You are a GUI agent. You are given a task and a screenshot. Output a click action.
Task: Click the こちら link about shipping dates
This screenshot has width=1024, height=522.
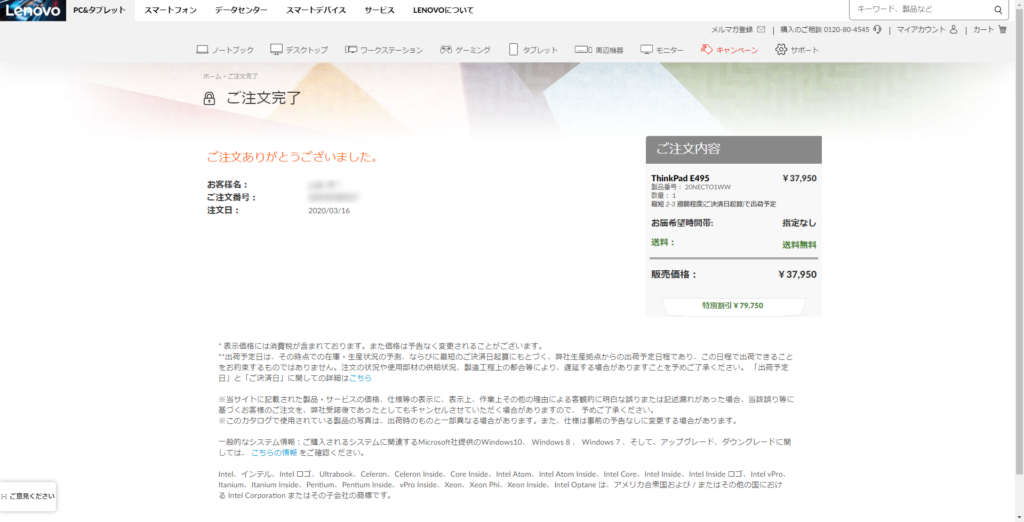tap(360, 378)
